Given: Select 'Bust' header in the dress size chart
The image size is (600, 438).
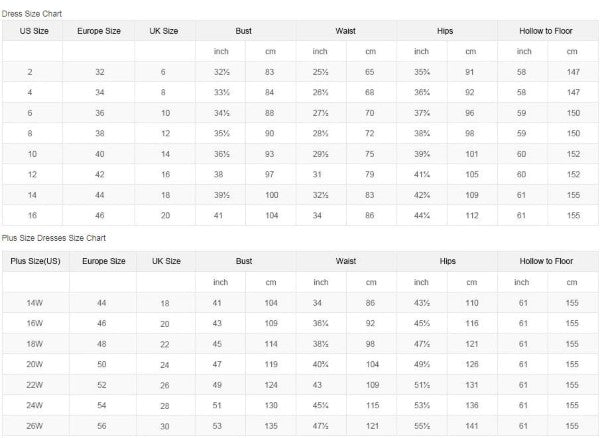Looking at the screenshot, I should pyautogui.click(x=245, y=31).
